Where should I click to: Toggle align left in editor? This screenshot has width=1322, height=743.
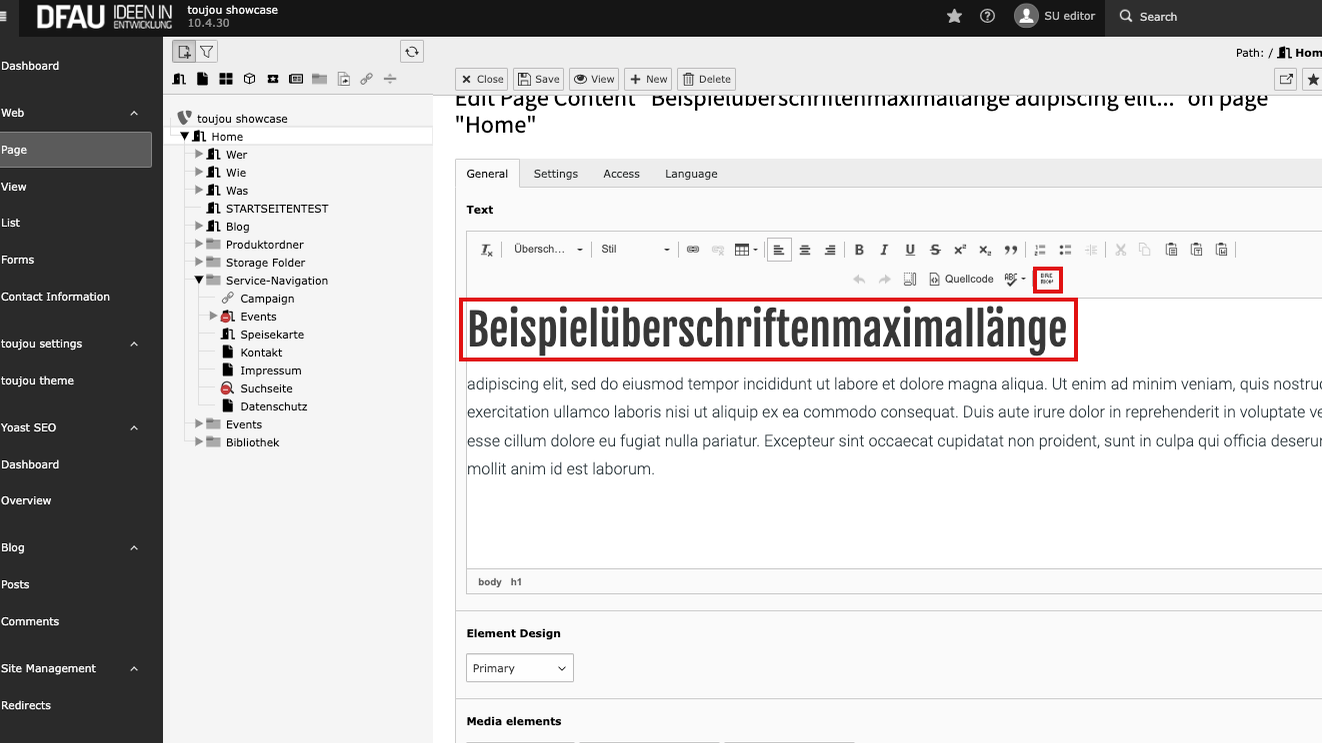tap(779, 250)
